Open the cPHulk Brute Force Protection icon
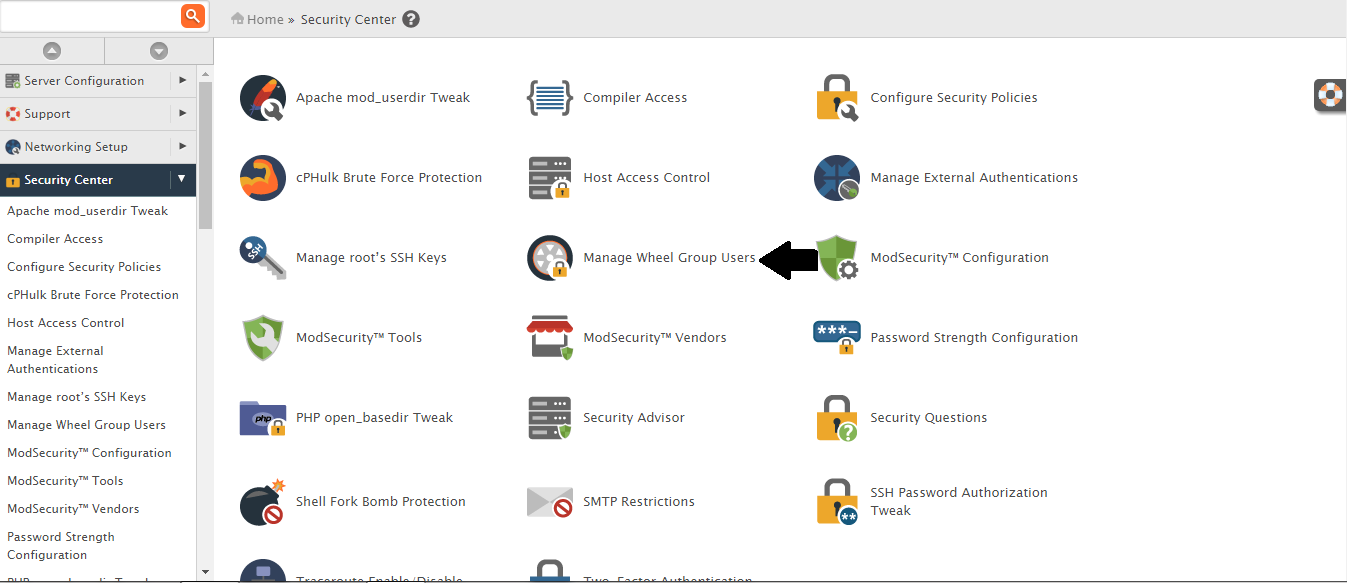 point(263,178)
